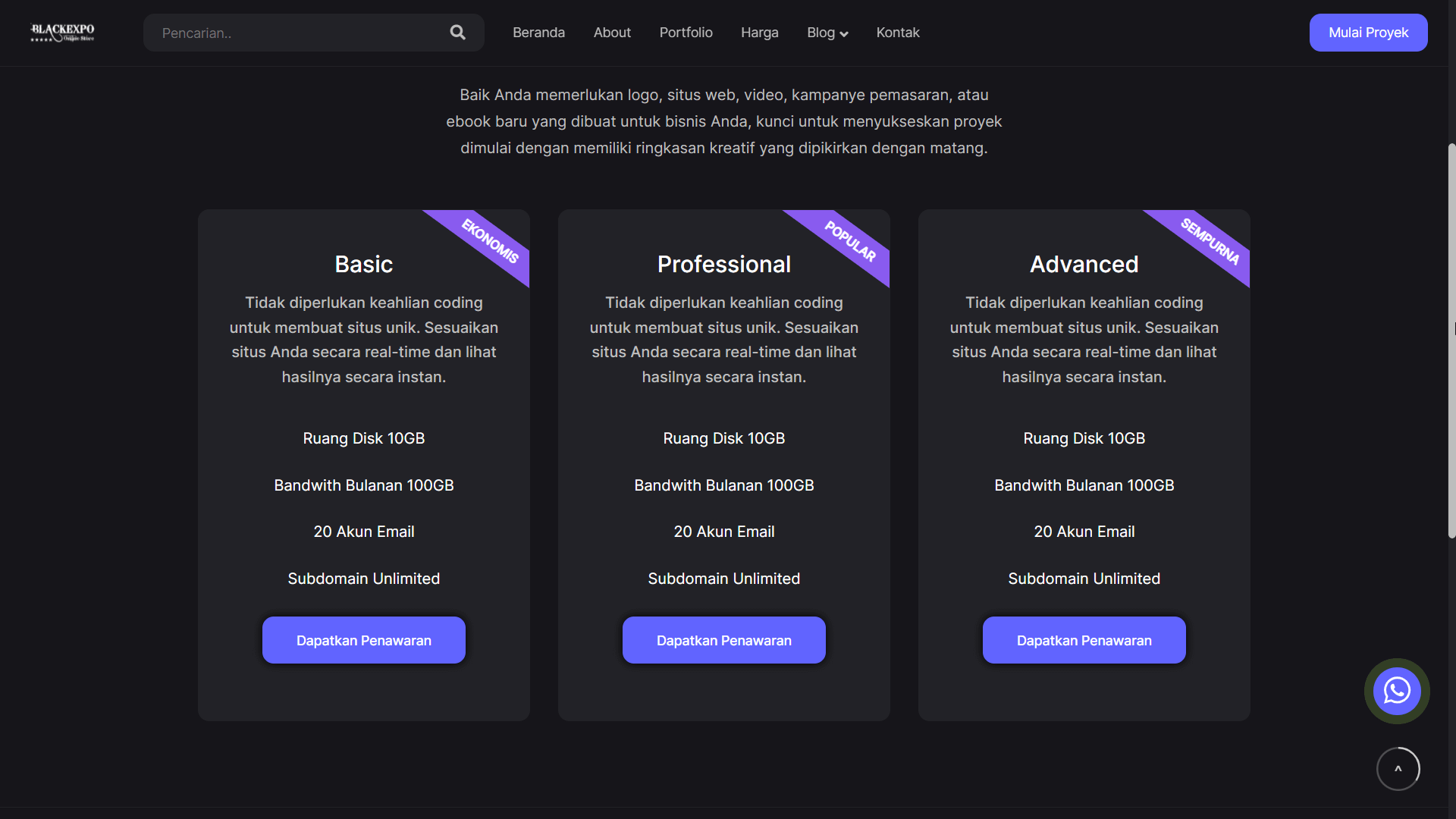Click the Mulai Proyek button

[1368, 33]
